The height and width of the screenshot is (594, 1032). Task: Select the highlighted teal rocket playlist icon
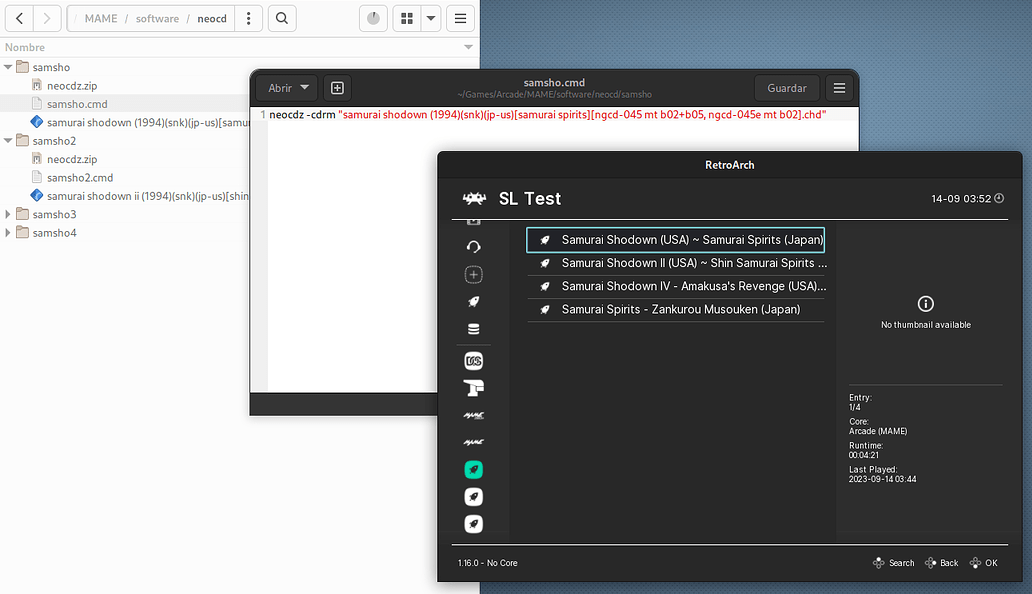point(473,469)
